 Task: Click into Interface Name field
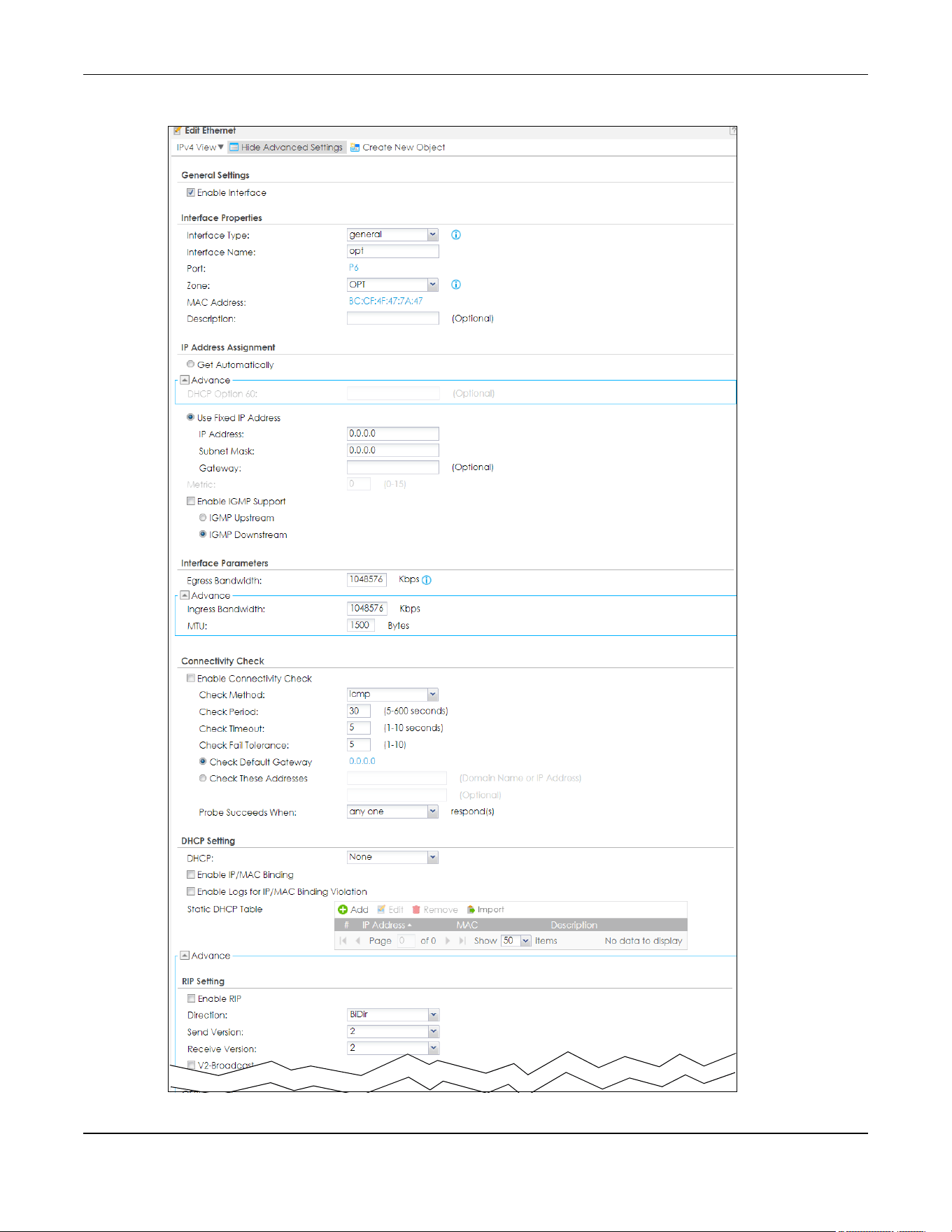coord(393,251)
